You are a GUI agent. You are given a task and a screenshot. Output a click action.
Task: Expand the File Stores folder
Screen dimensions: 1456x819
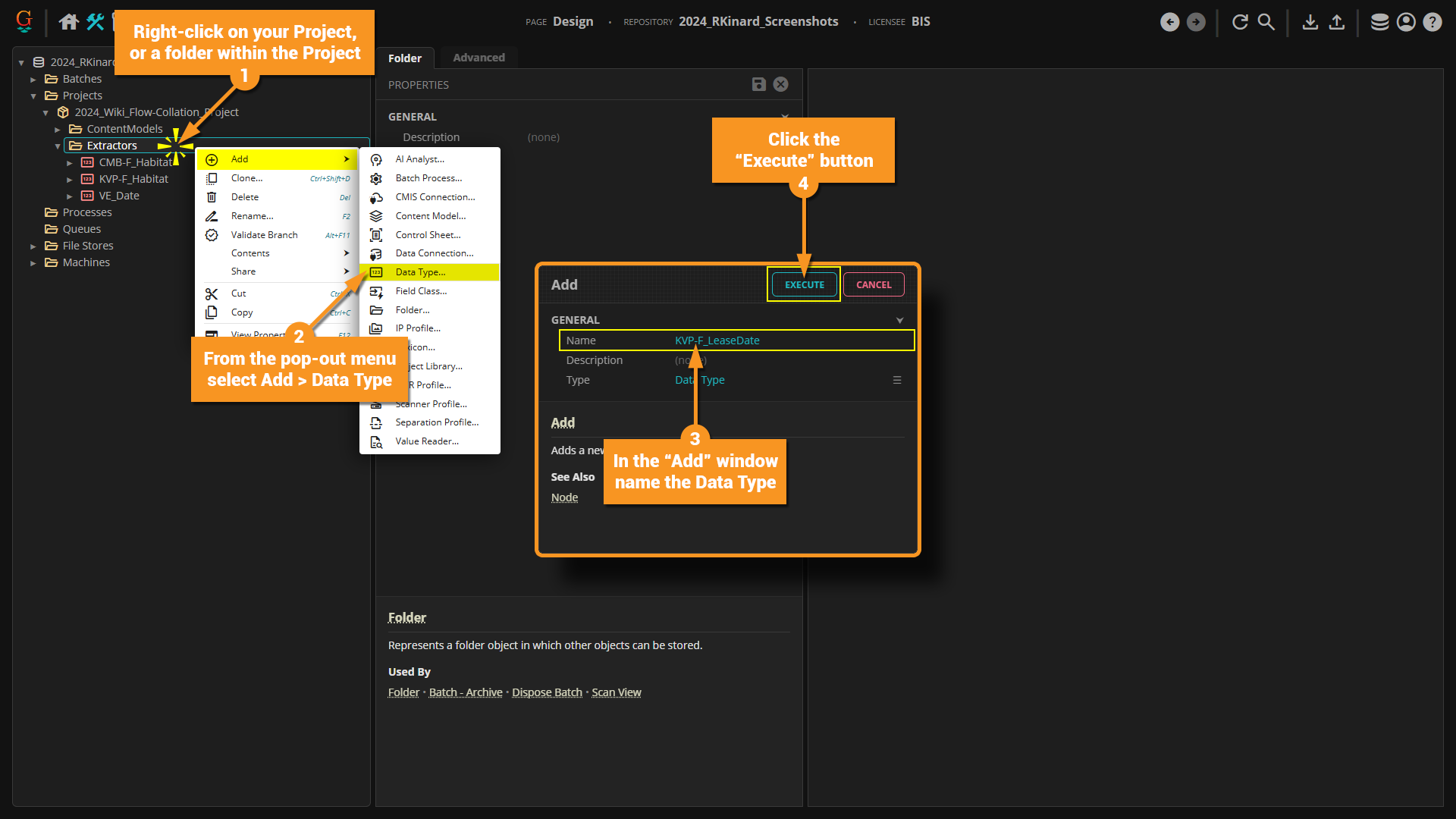pos(33,246)
